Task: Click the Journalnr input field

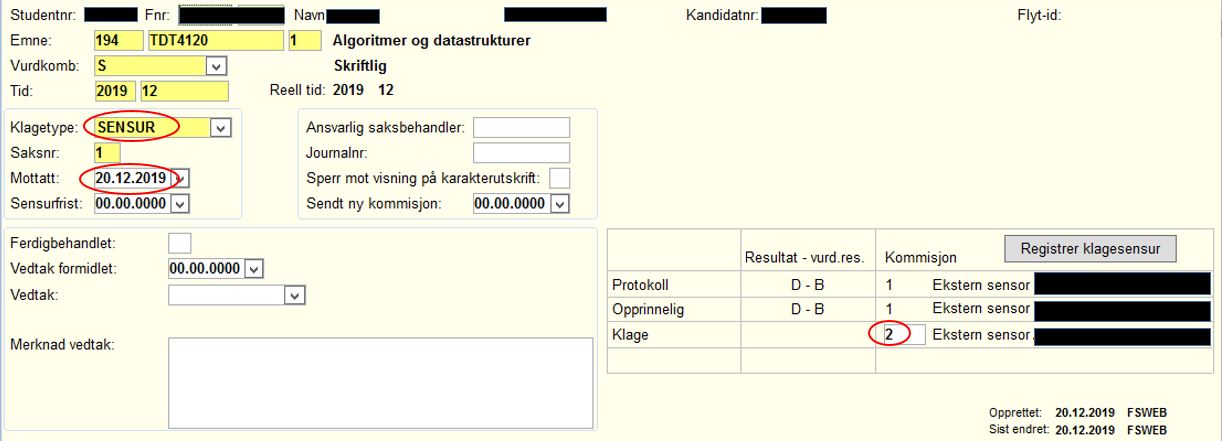Action: tap(521, 153)
